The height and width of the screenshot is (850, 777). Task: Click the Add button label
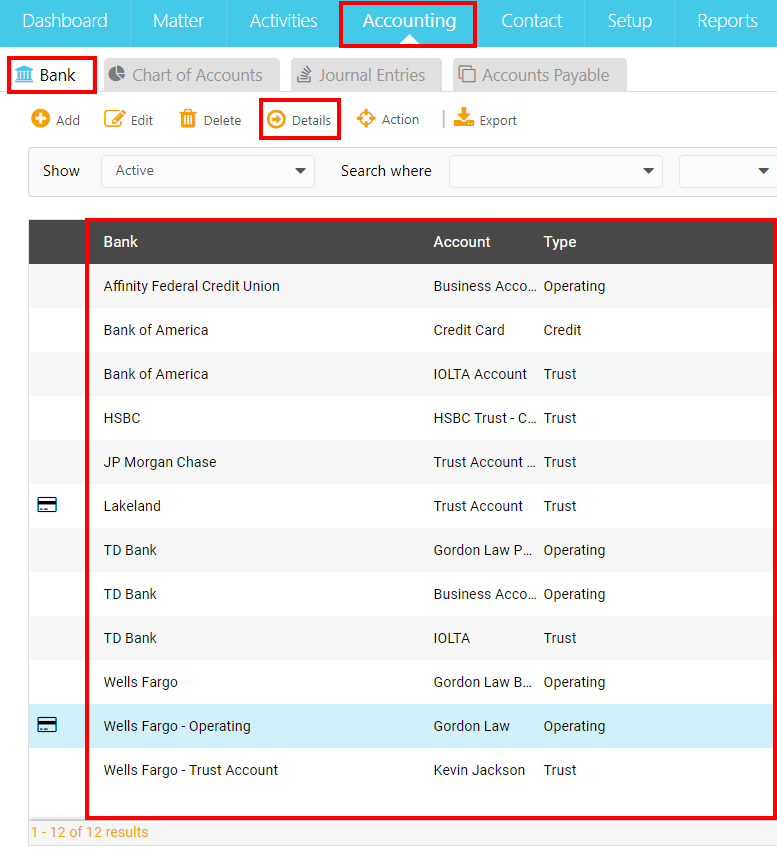click(68, 120)
